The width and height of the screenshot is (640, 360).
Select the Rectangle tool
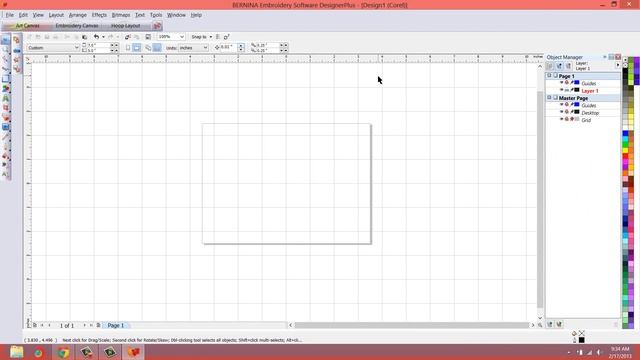click(x=5, y=78)
